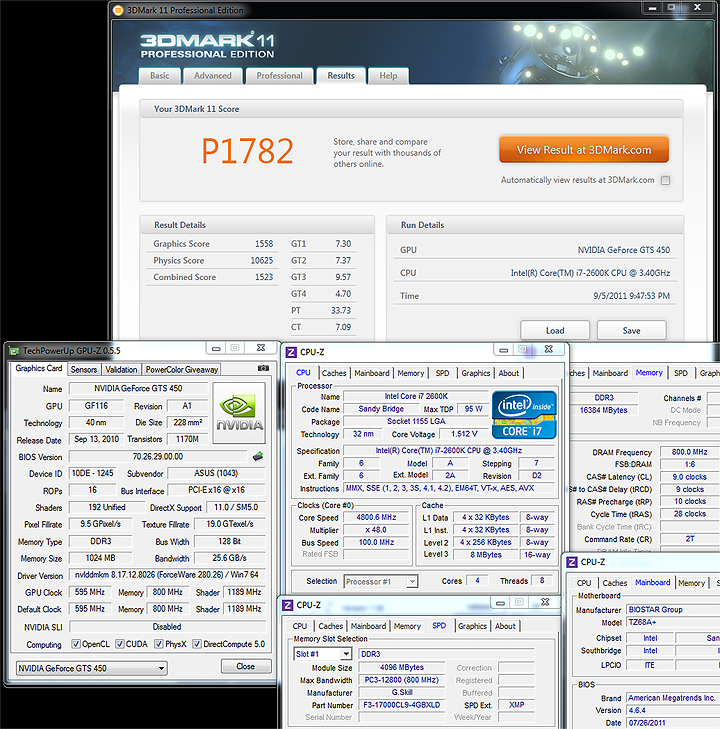Minimize the 3DMark 11 window
Screen dimensions: 720x729
(x=653, y=7)
